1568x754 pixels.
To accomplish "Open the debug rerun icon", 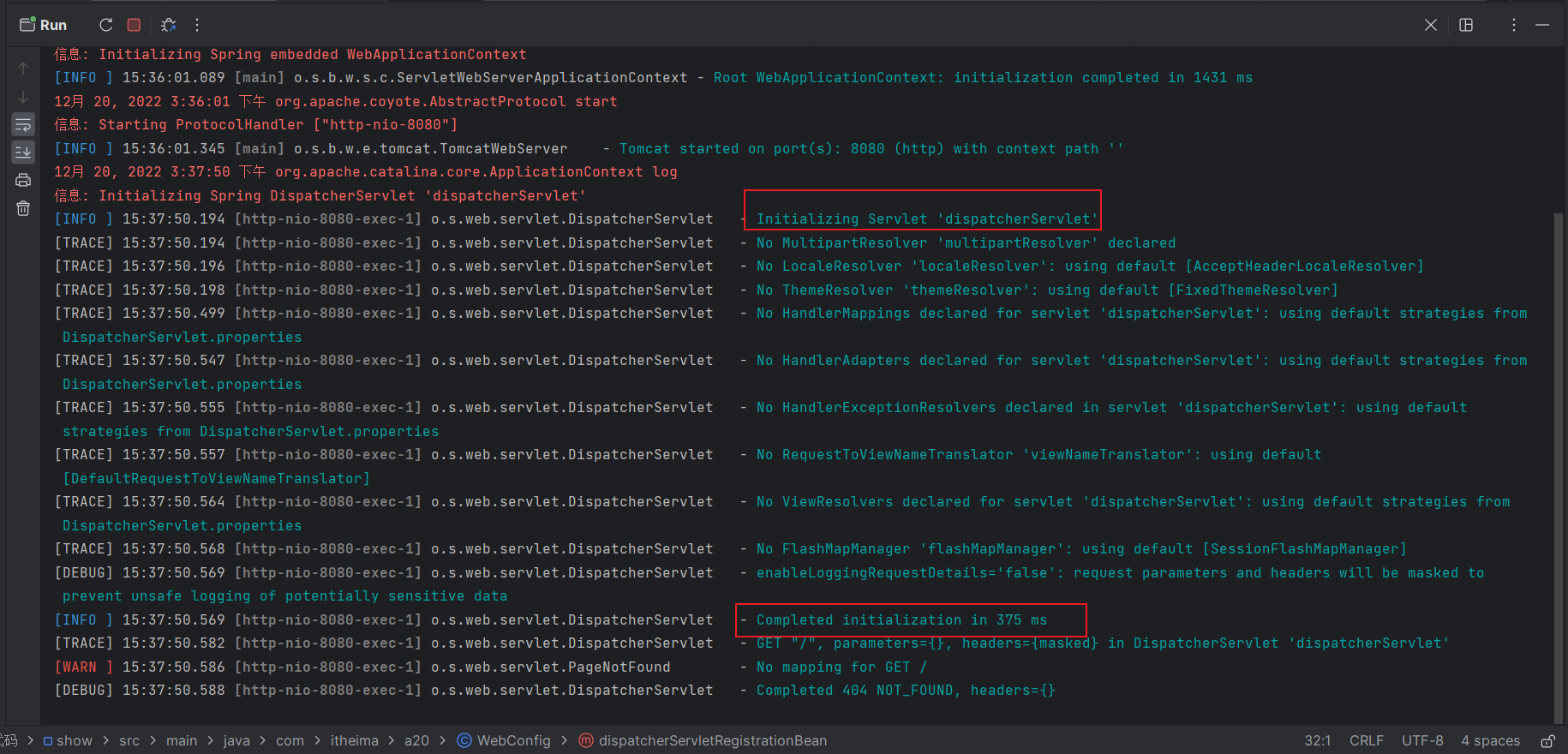I will coord(169,25).
